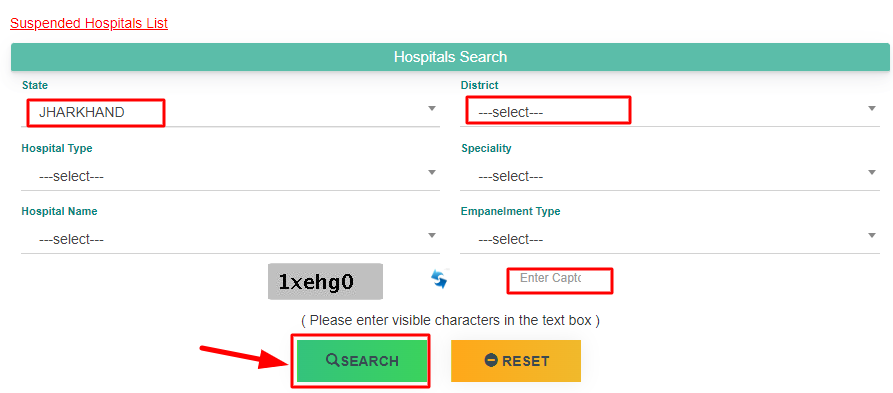This screenshot has width=893, height=393.
Task: Click the Hospital Type select field
Action: 230,176
